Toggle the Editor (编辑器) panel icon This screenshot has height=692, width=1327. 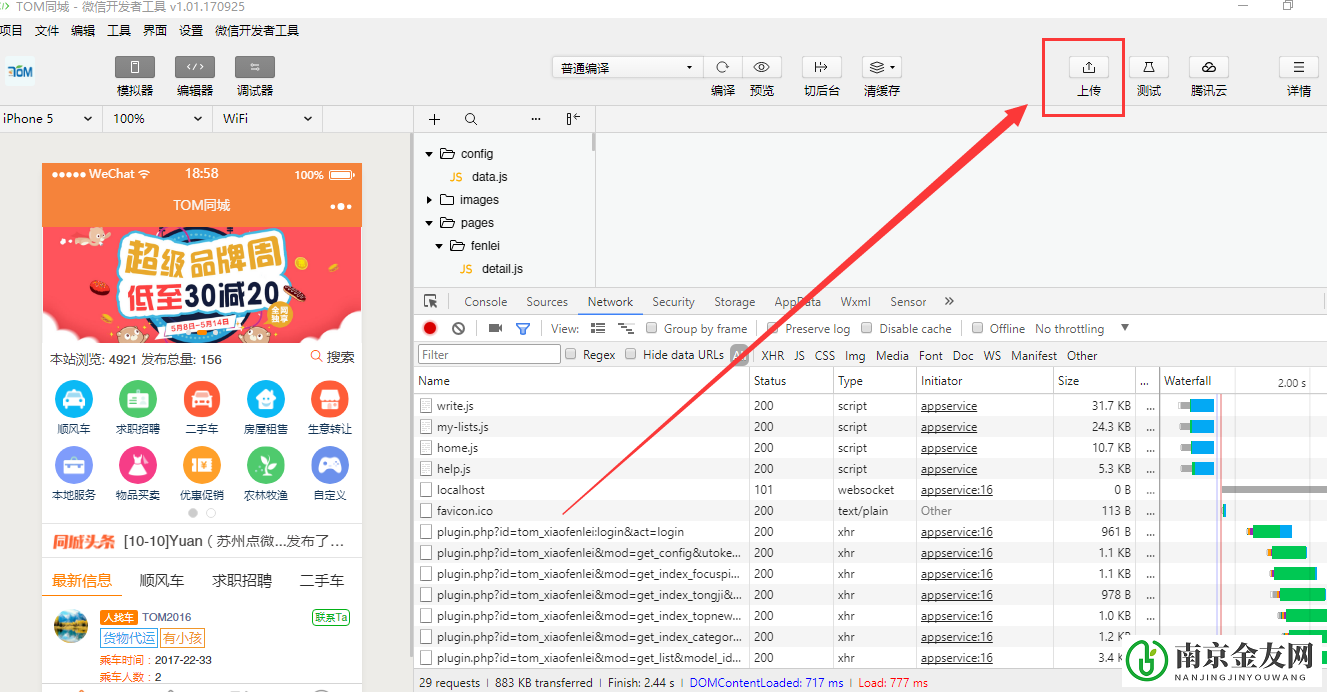pyautogui.click(x=195, y=68)
